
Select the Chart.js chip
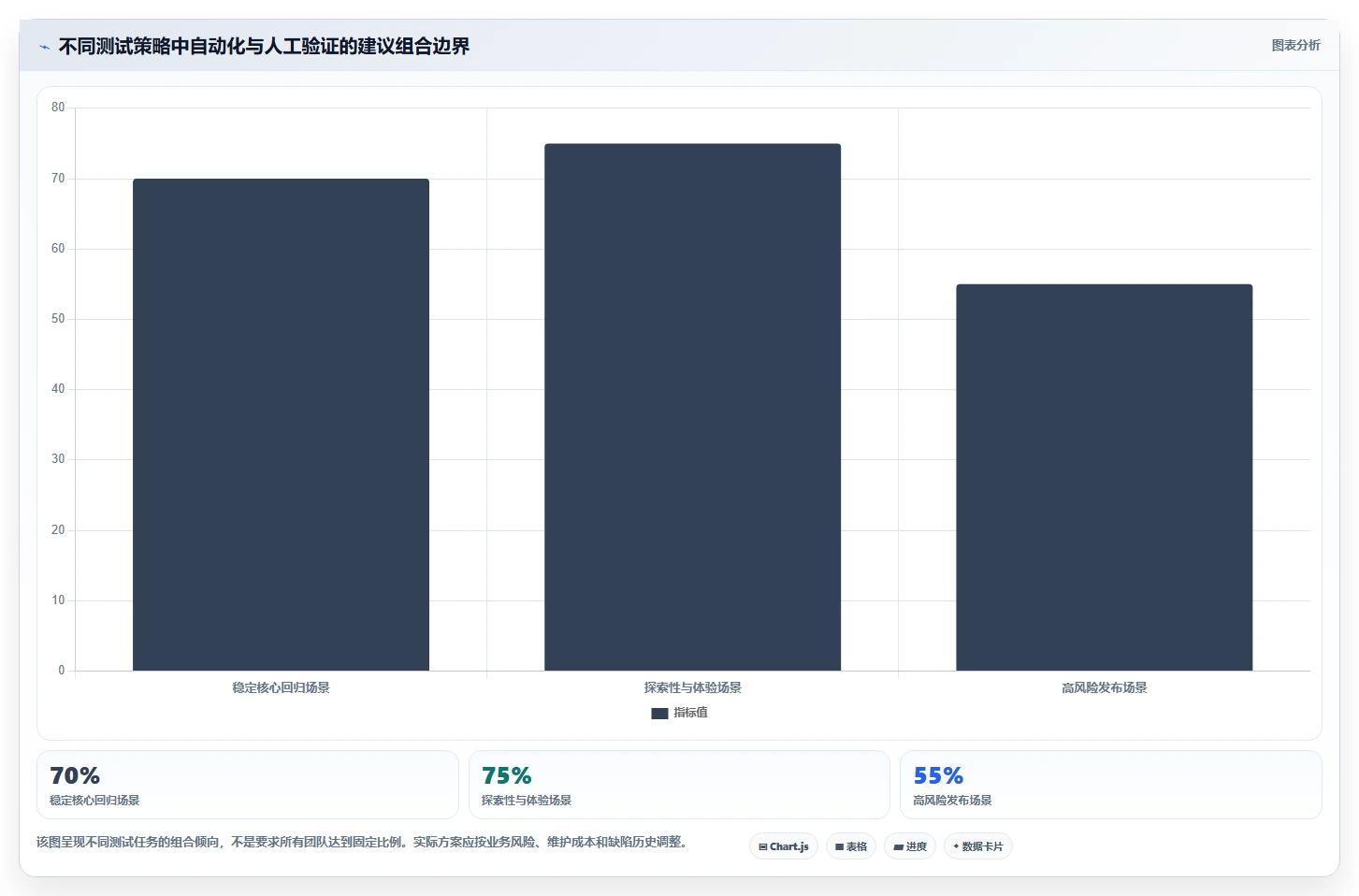pyautogui.click(x=784, y=846)
